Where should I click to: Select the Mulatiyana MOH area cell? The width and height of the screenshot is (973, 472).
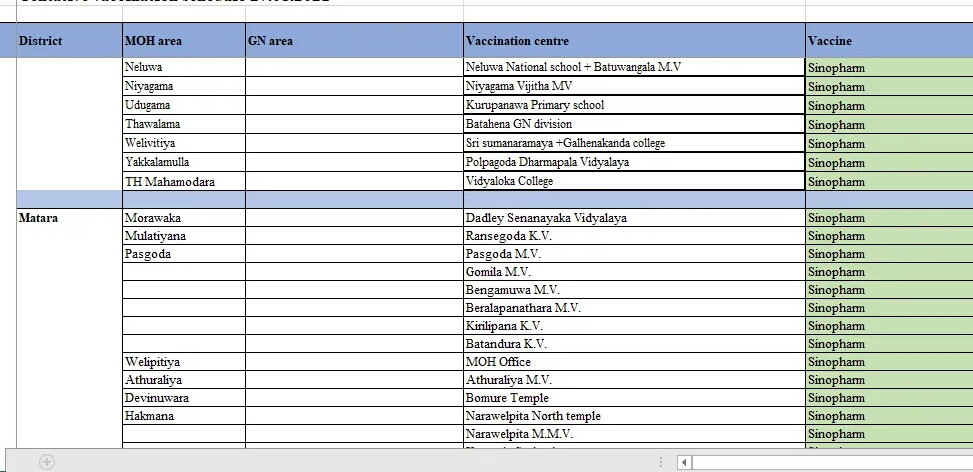(x=184, y=236)
